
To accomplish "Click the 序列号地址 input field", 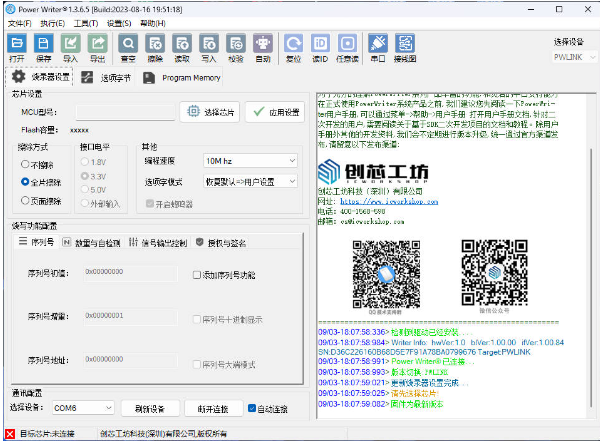I will coord(131,361).
